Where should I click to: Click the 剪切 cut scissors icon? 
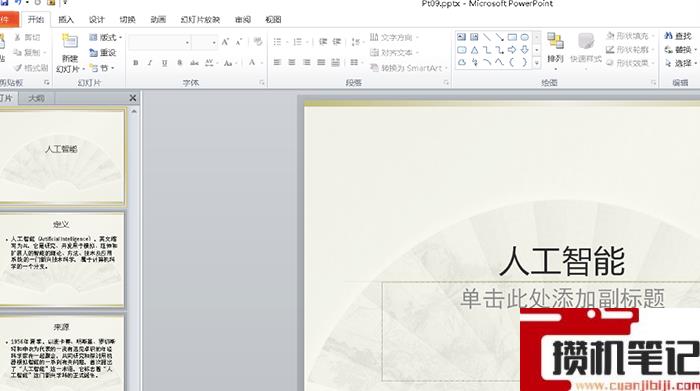(x=27, y=37)
